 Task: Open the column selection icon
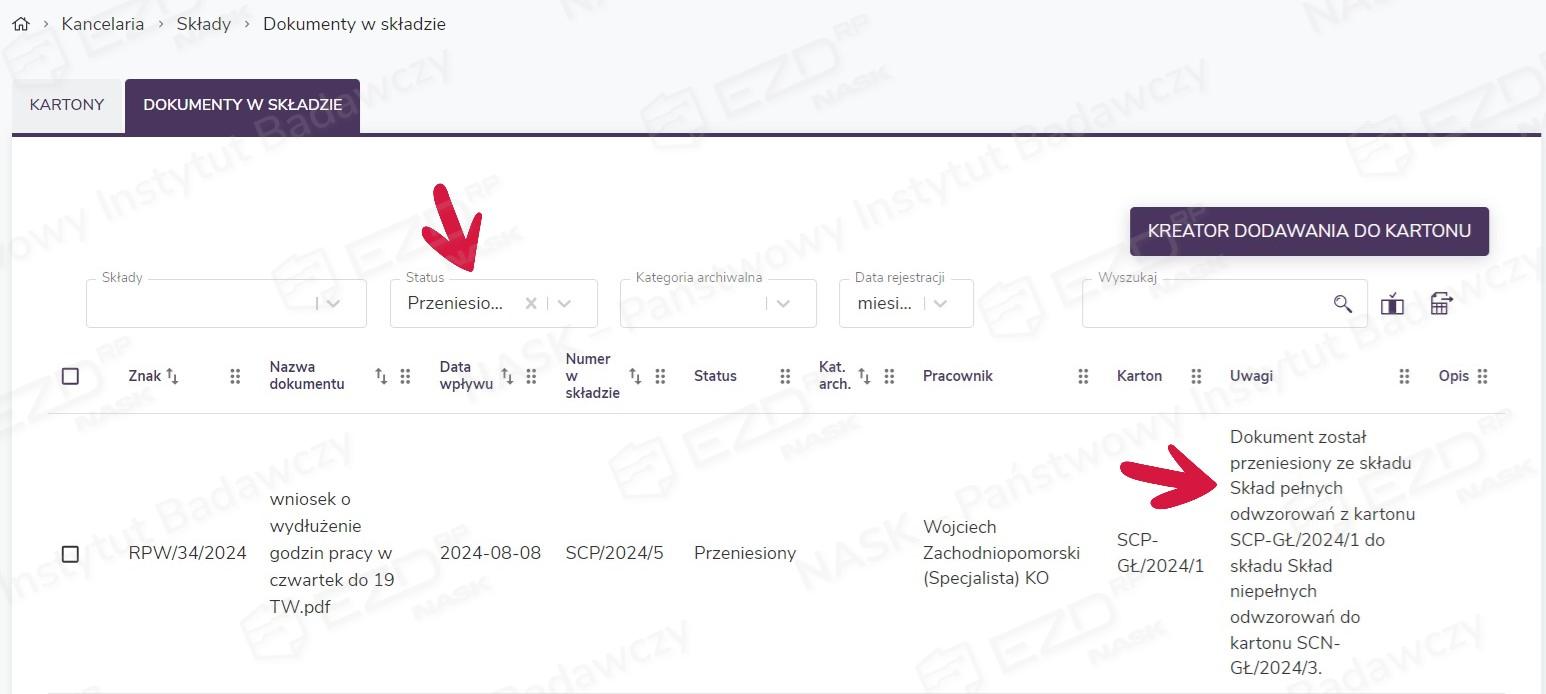pos(1392,304)
